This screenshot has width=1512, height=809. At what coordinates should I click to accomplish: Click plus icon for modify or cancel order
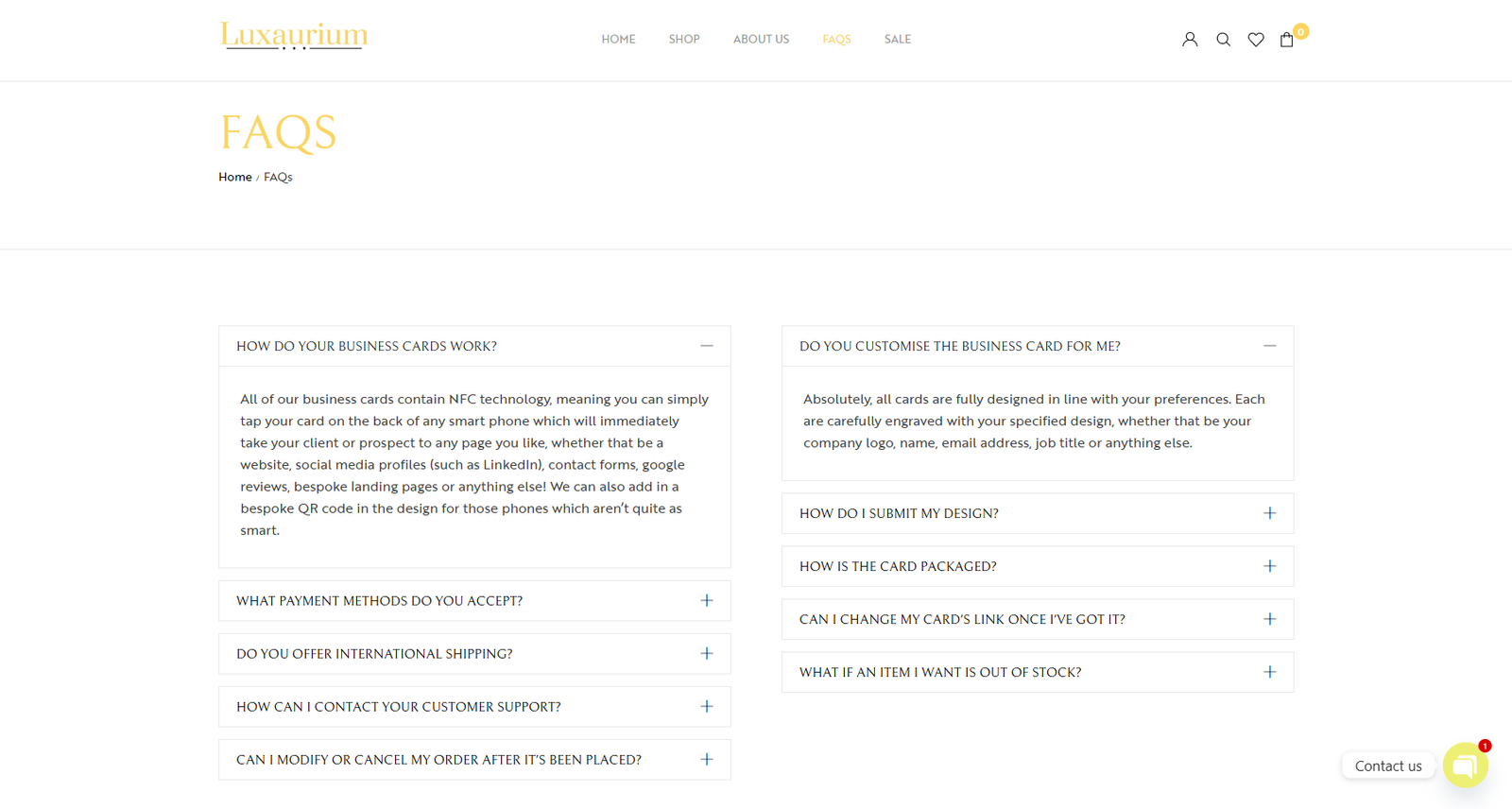point(707,760)
